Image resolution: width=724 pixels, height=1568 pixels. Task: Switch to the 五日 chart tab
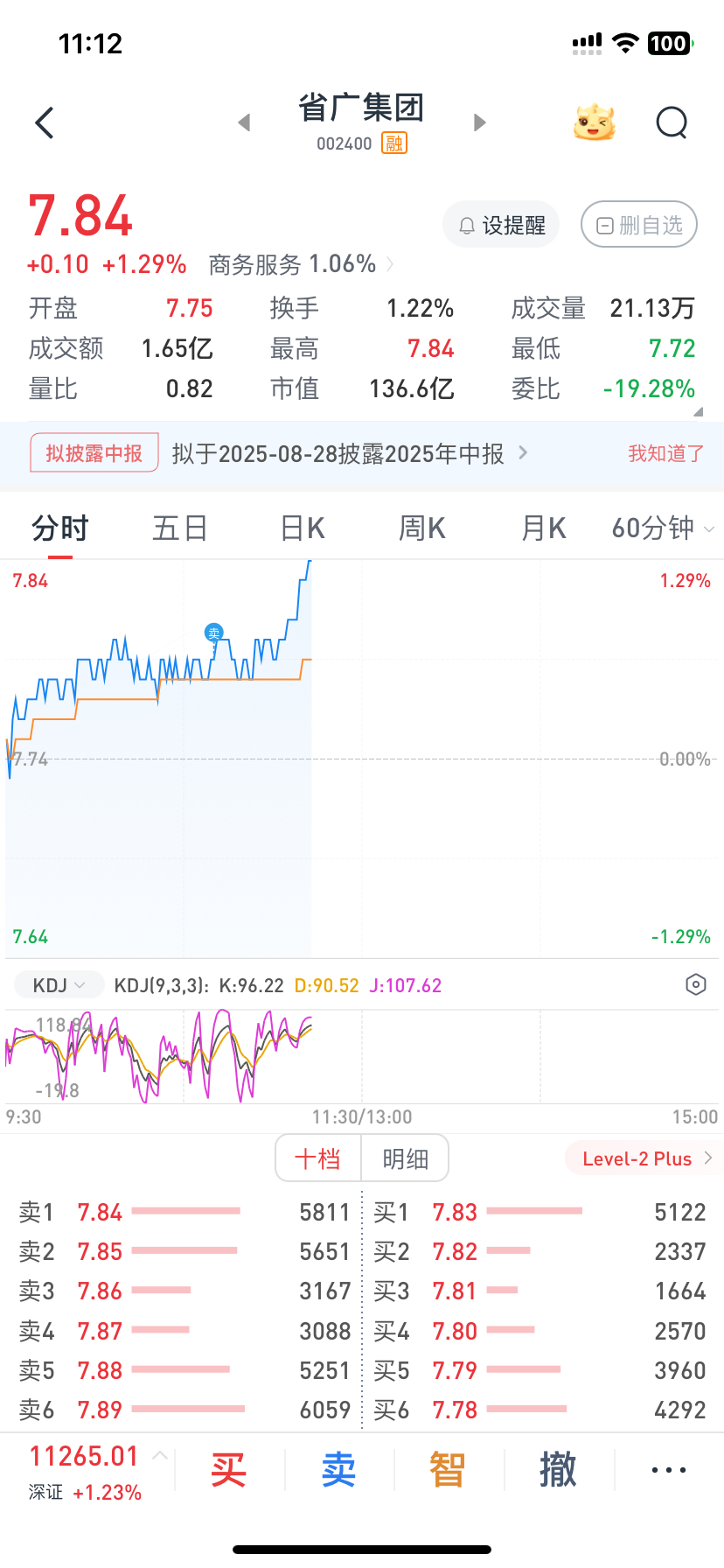[180, 528]
